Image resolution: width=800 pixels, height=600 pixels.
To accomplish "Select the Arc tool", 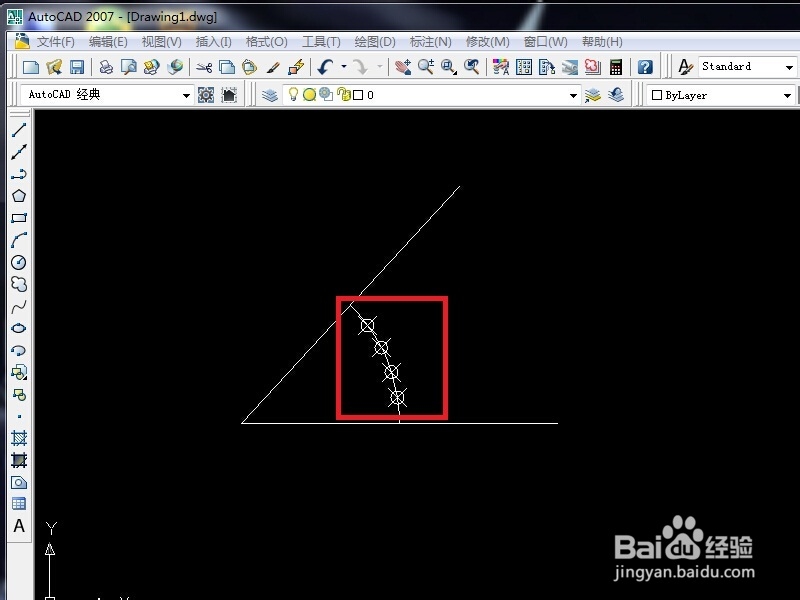I will coord(19,240).
